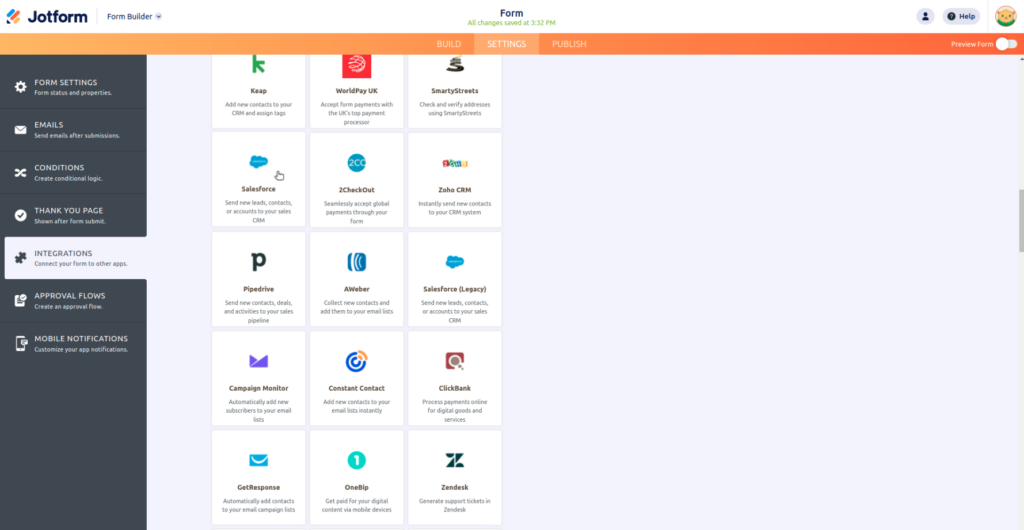Click the Form Settings gear icon

21,87
